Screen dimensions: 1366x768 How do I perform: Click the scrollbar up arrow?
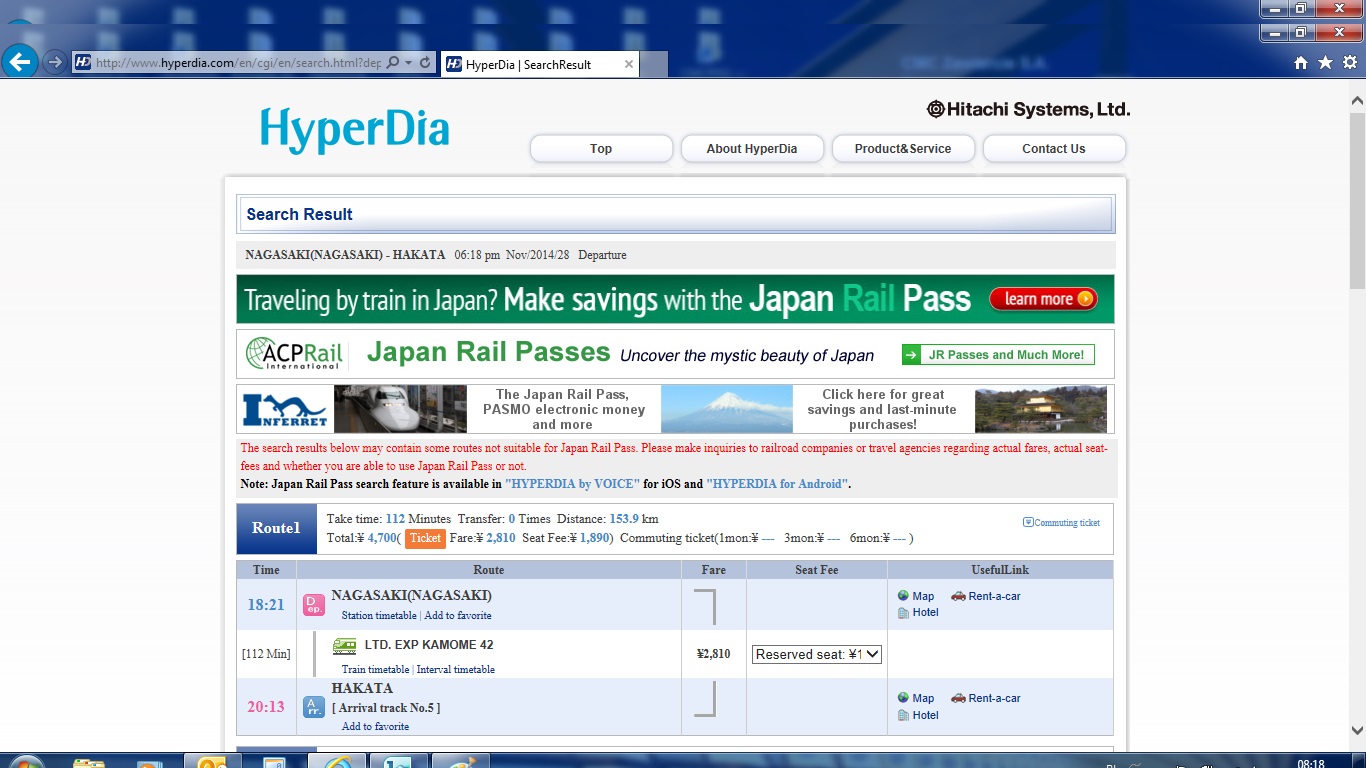tap(1356, 101)
